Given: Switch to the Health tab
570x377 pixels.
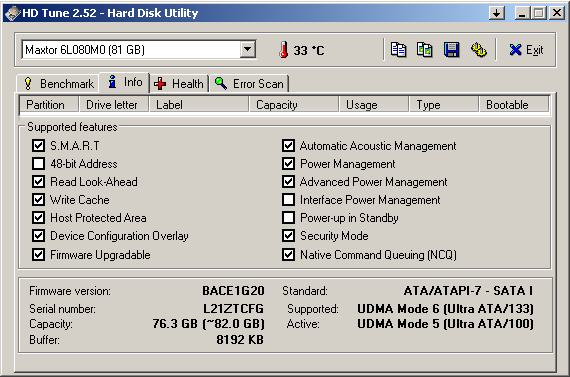Looking at the screenshot, I should coord(179,84).
